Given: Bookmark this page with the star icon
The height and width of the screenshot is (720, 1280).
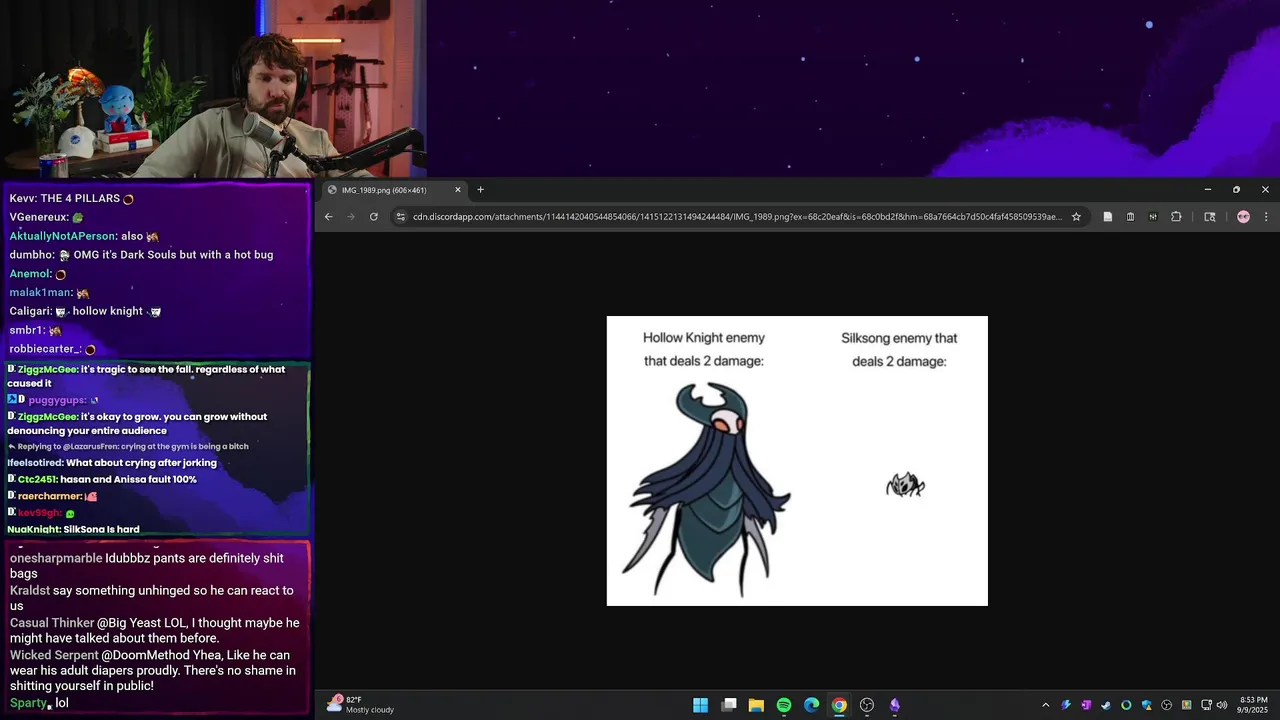Looking at the screenshot, I should (1076, 217).
